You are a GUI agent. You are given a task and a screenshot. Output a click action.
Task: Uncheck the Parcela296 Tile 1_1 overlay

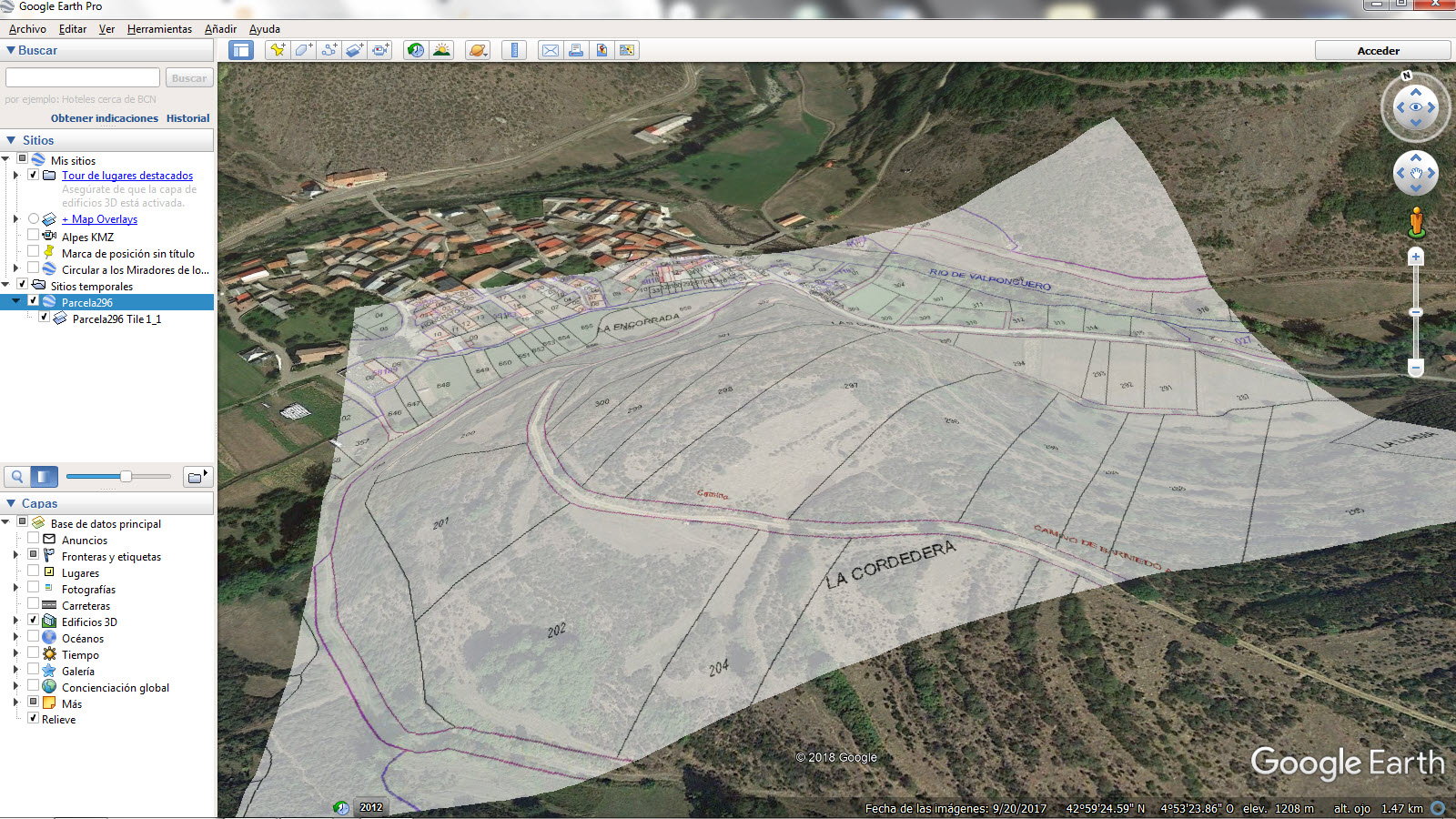[44, 318]
